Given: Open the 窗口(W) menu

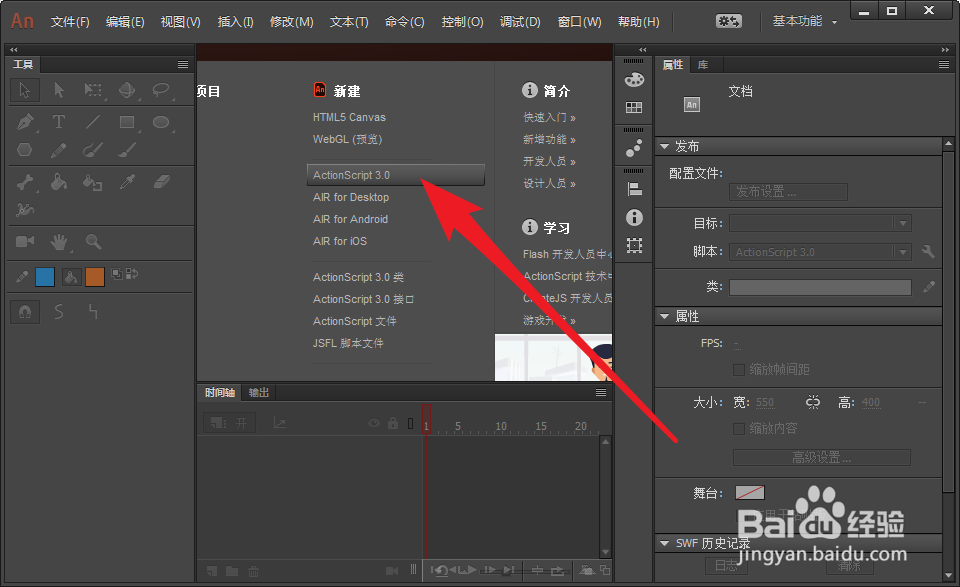Looking at the screenshot, I should (x=579, y=22).
